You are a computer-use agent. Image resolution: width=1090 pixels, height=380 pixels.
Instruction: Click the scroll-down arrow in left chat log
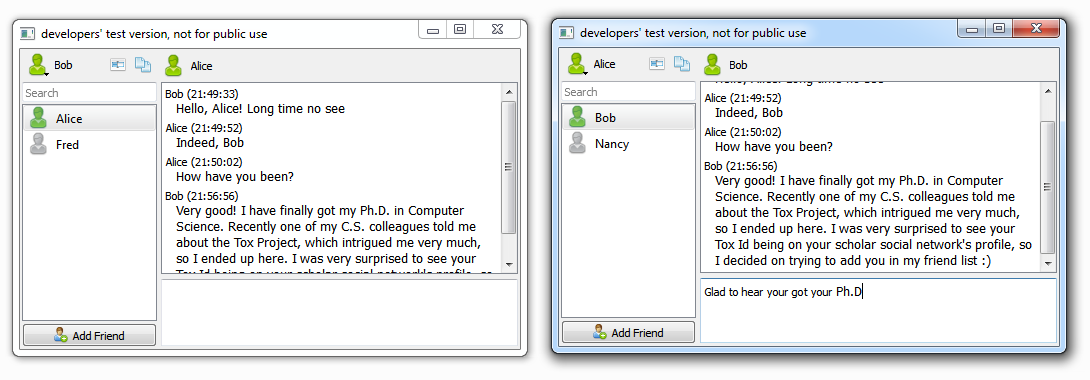click(508, 265)
